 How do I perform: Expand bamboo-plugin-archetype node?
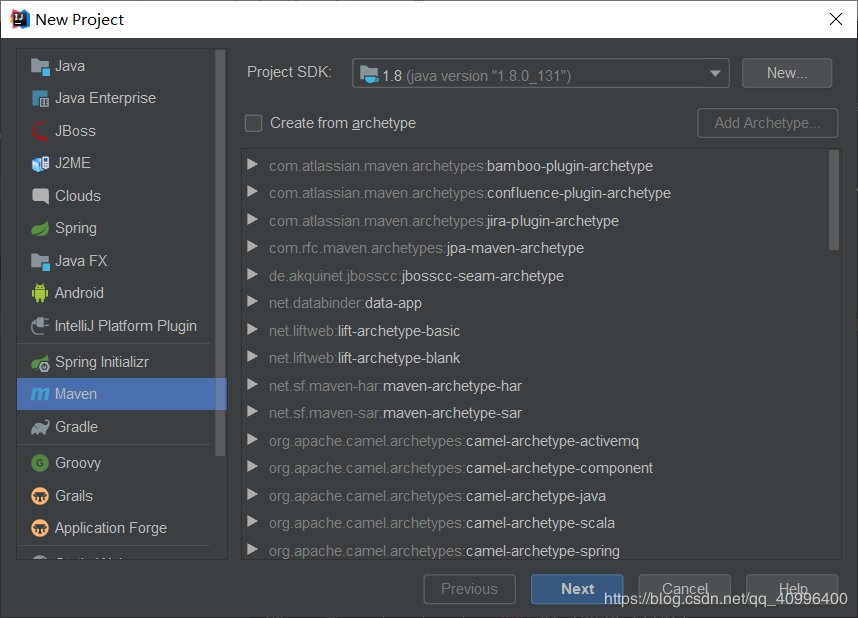tap(252, 164)
